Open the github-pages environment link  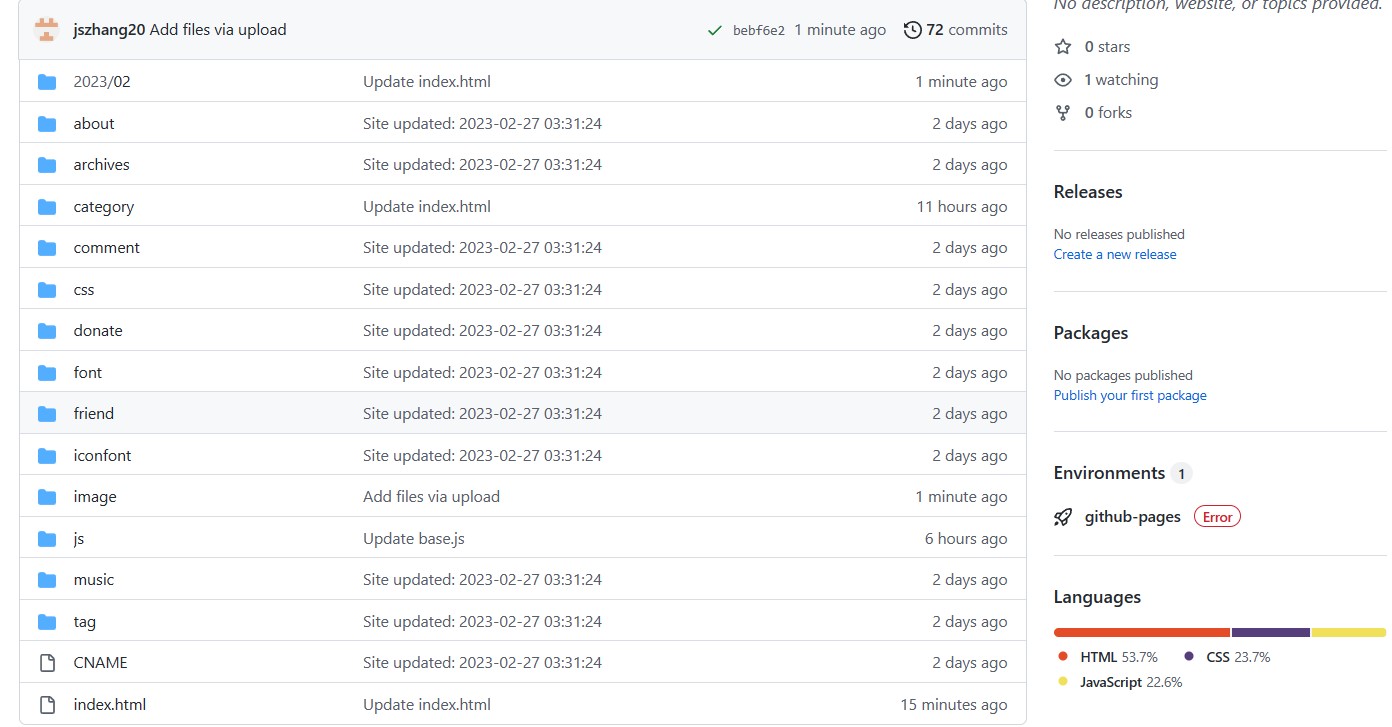[1132, 517]
